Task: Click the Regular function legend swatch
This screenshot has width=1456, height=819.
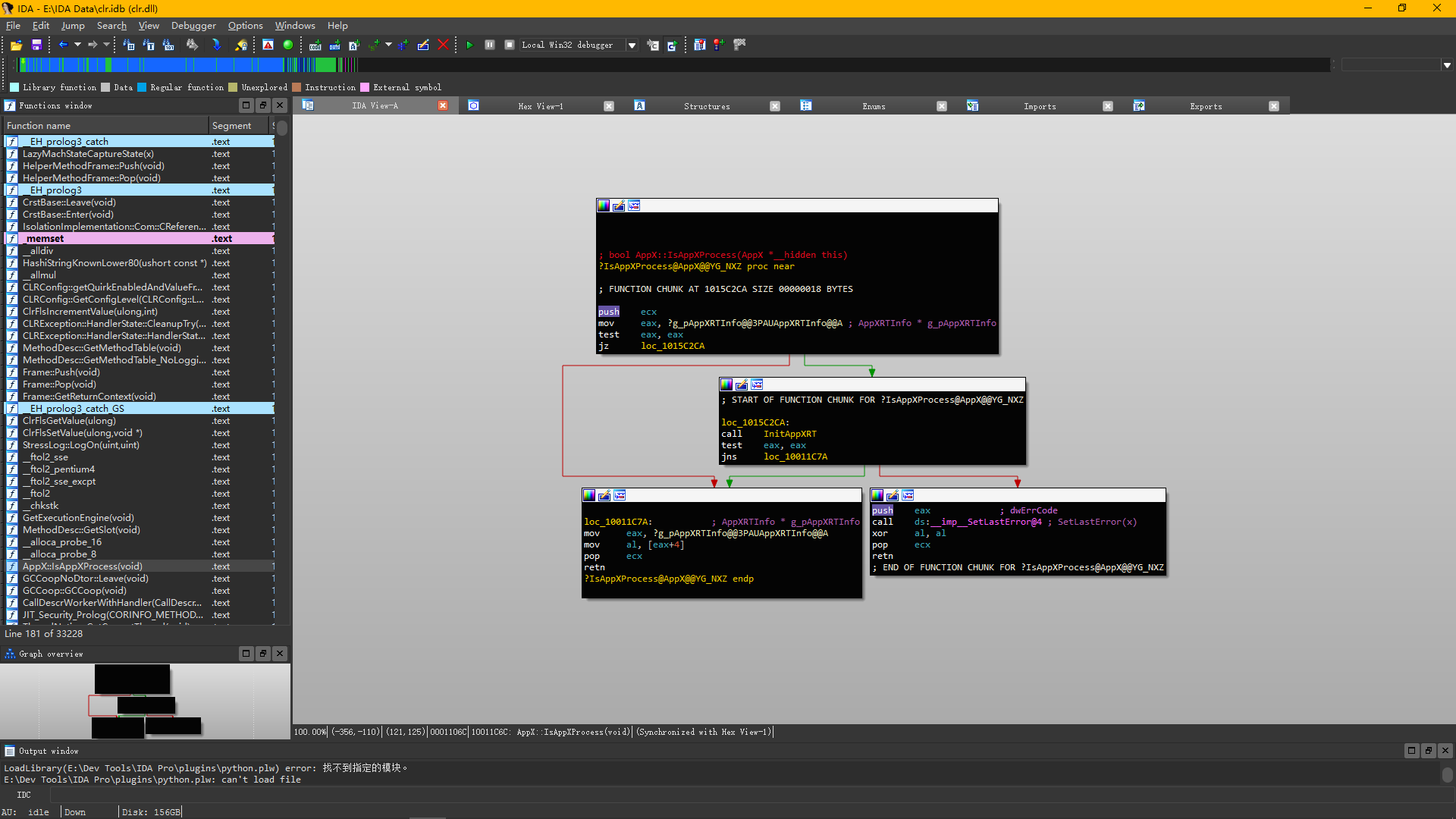Action: pos(142,88)
